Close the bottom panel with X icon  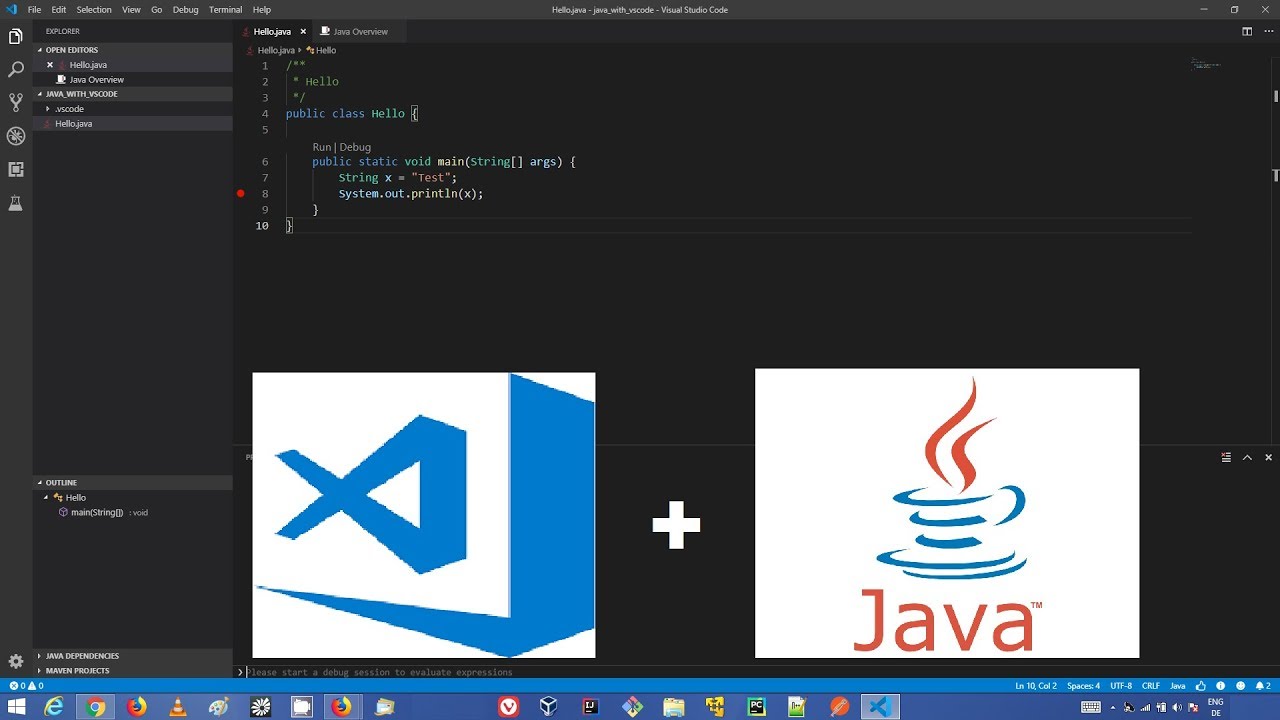1268,457
